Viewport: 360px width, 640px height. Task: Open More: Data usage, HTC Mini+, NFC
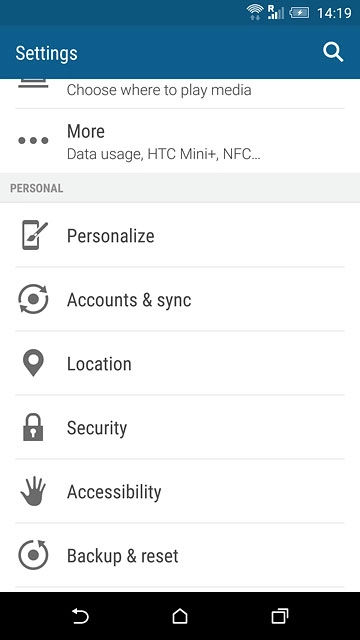(180, 141)
